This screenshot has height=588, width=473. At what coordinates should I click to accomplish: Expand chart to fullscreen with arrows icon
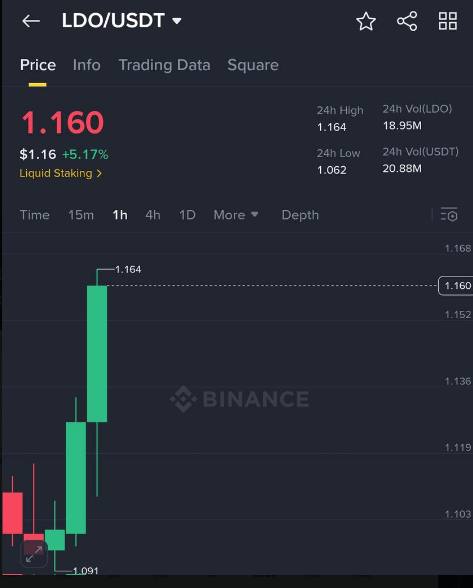pos(34,554)
